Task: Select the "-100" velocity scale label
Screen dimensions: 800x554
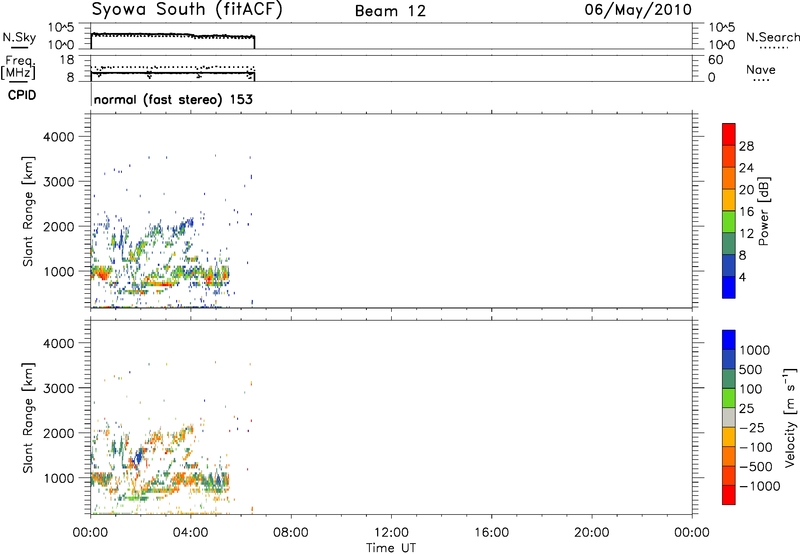Action: [x=756, y=447]
